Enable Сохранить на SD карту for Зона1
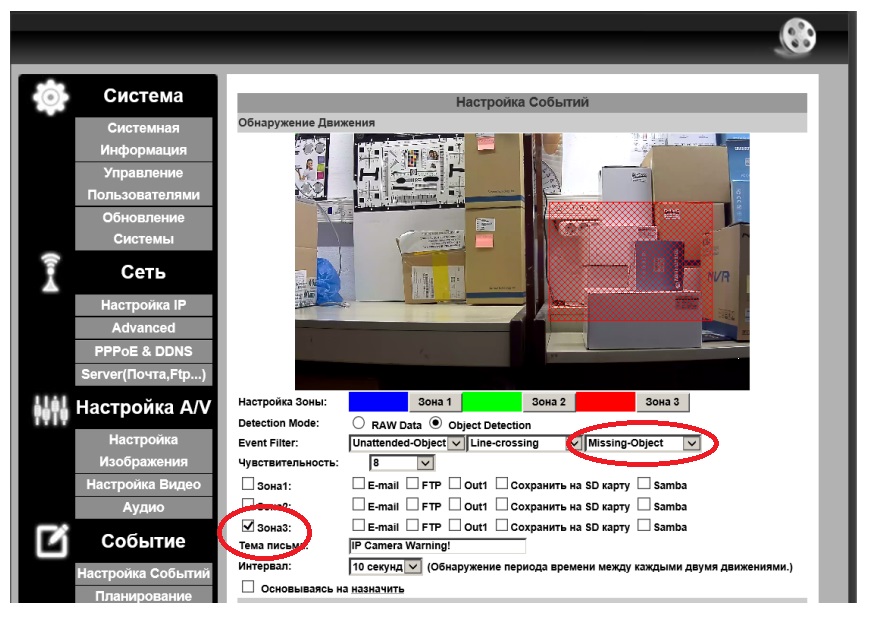The height and width of the screenshot is (617, 871). (501, 483)
